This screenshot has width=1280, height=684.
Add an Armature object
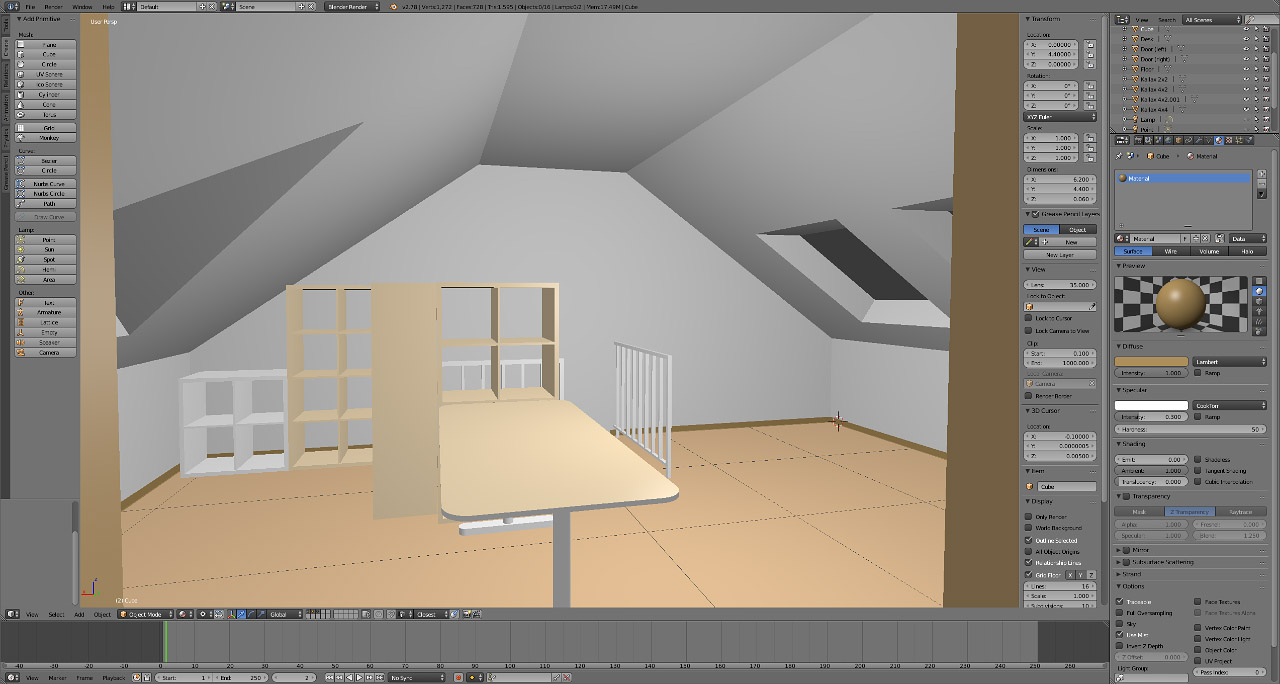(45, 313)
